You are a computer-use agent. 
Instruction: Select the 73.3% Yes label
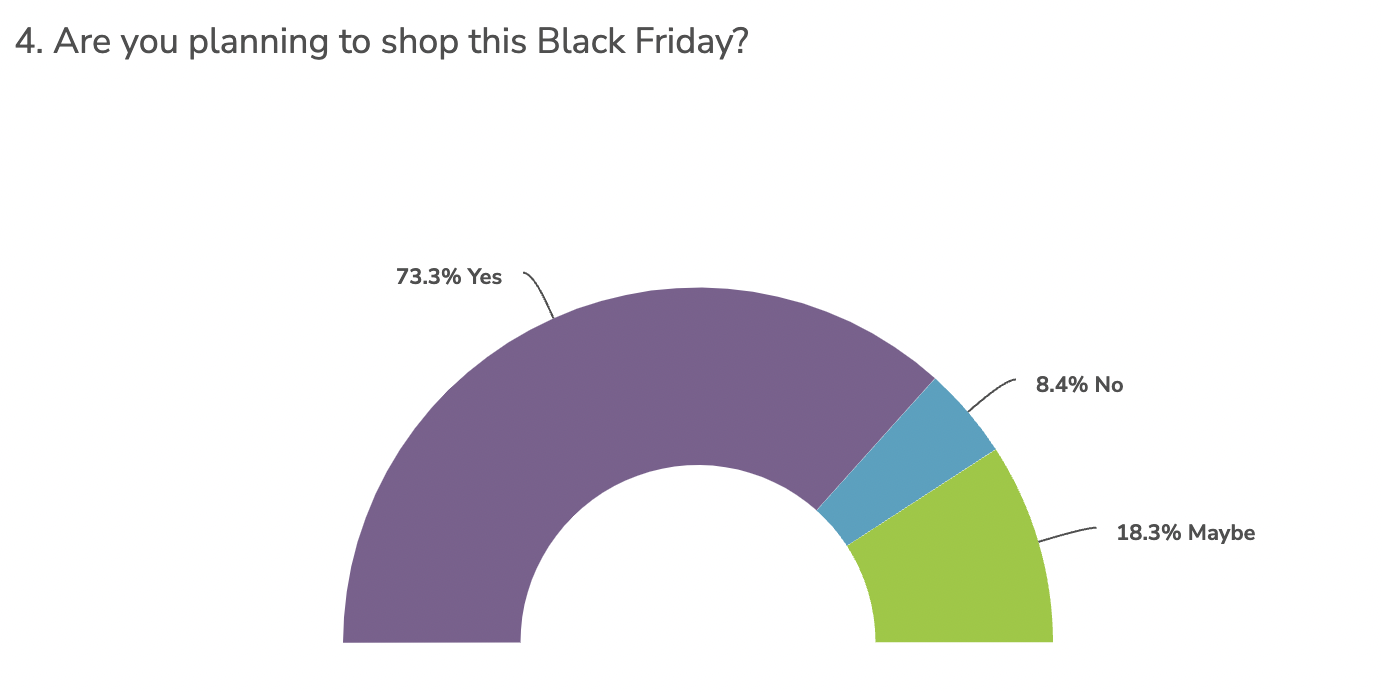(x=449, y=277)
